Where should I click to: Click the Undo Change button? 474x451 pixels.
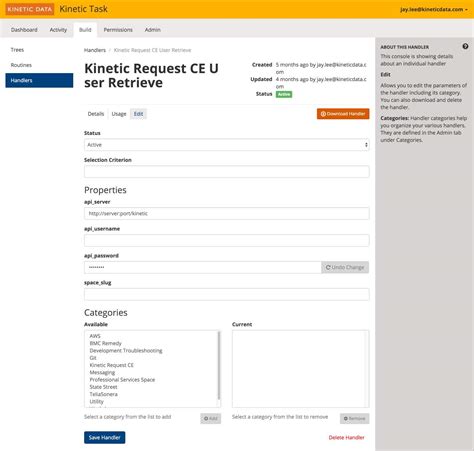345,267
